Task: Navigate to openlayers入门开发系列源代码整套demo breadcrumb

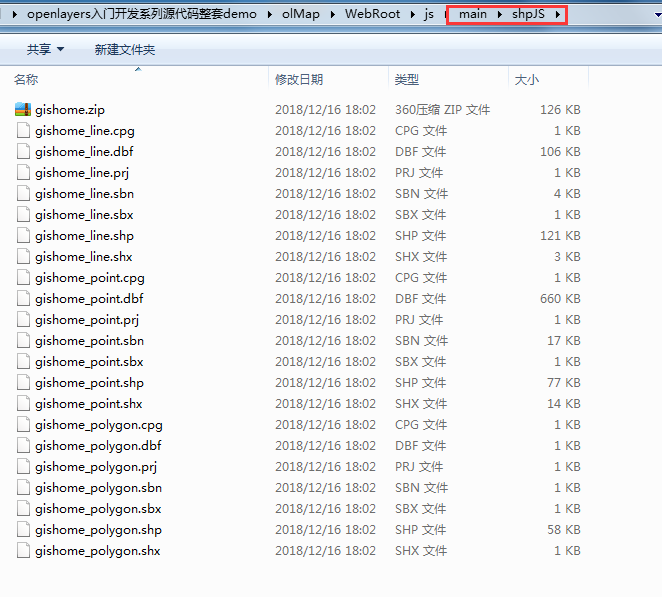Action: 141,14
